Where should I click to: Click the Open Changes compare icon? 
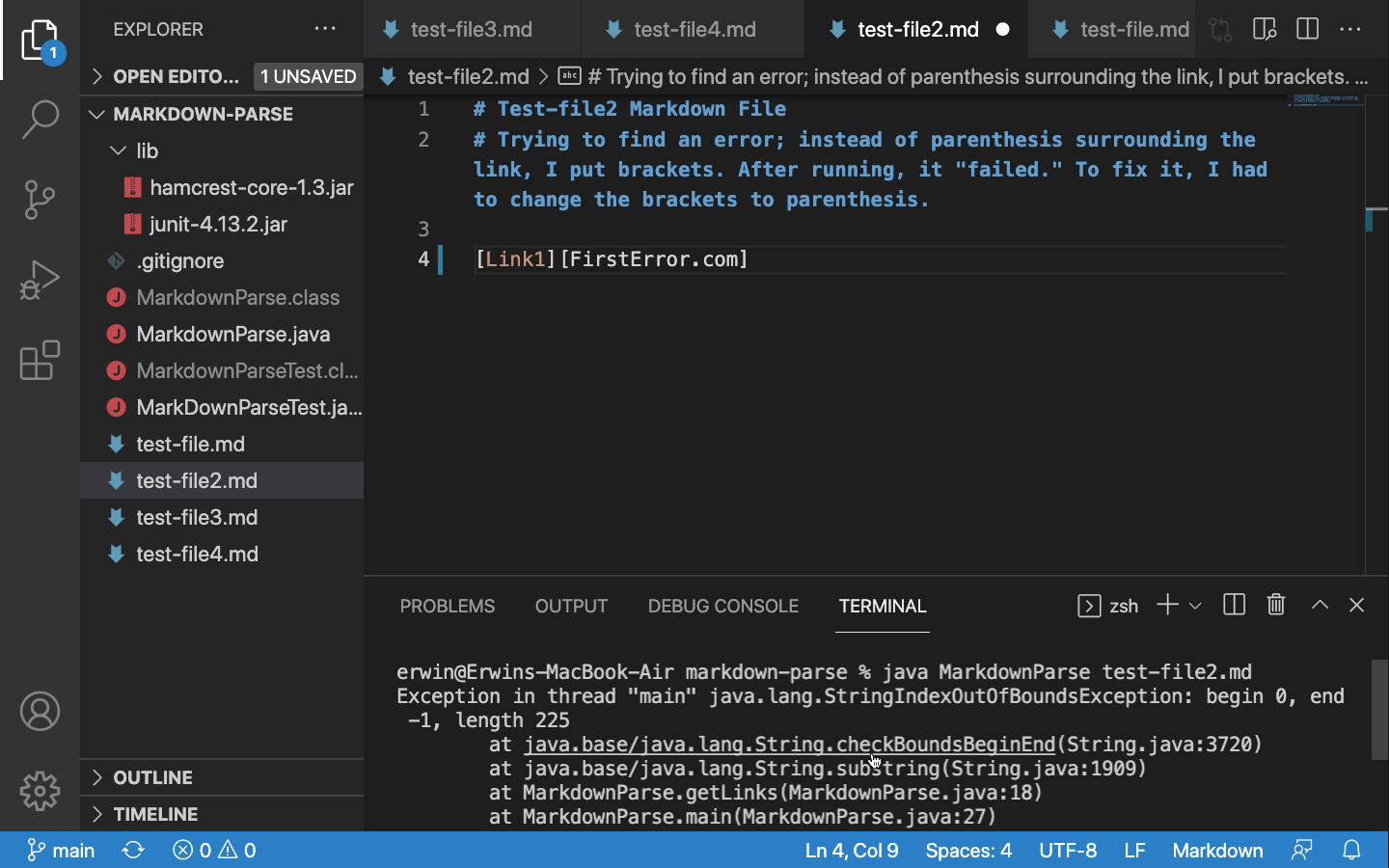pyautogui.click(x=1220, y=29)
